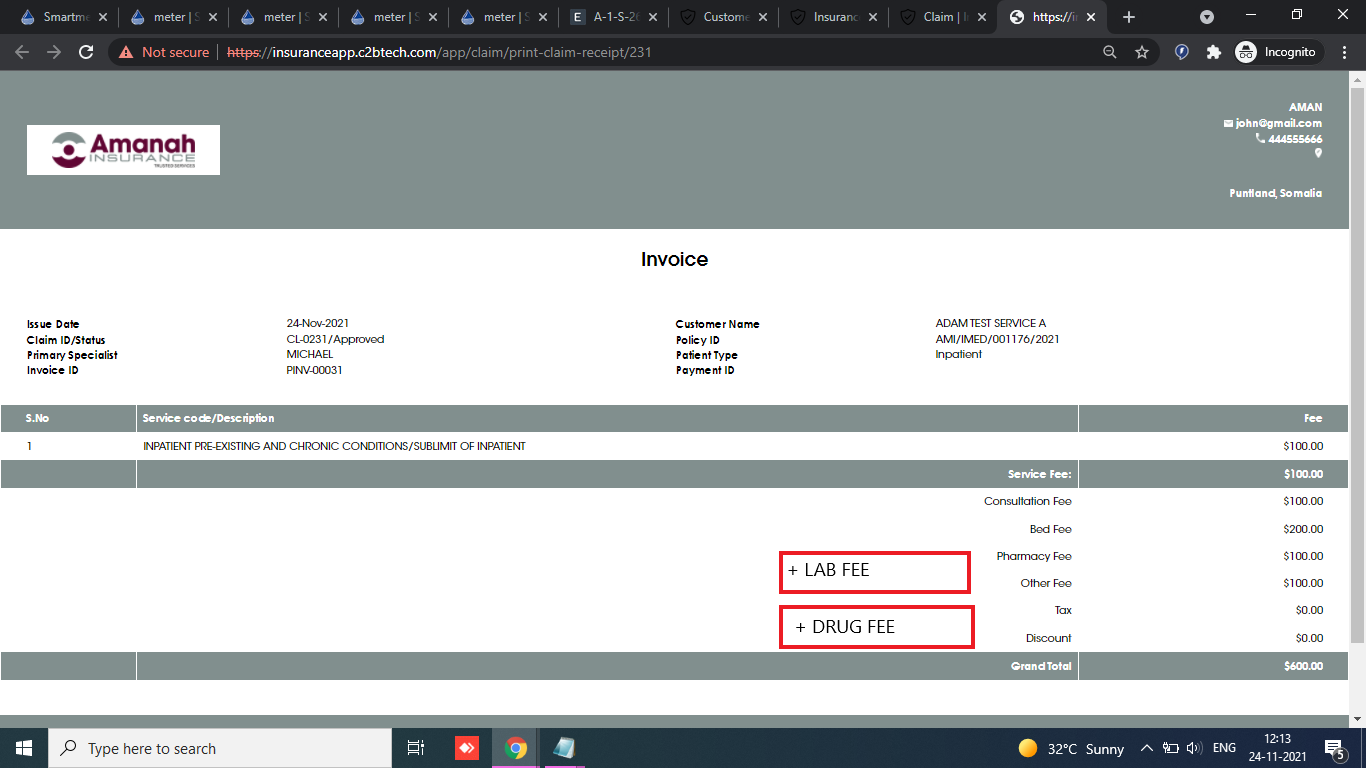Click the blue shield extension icon
Image resolution: width=1366 pixels, height=768 pixels.
click(1182, 52)
